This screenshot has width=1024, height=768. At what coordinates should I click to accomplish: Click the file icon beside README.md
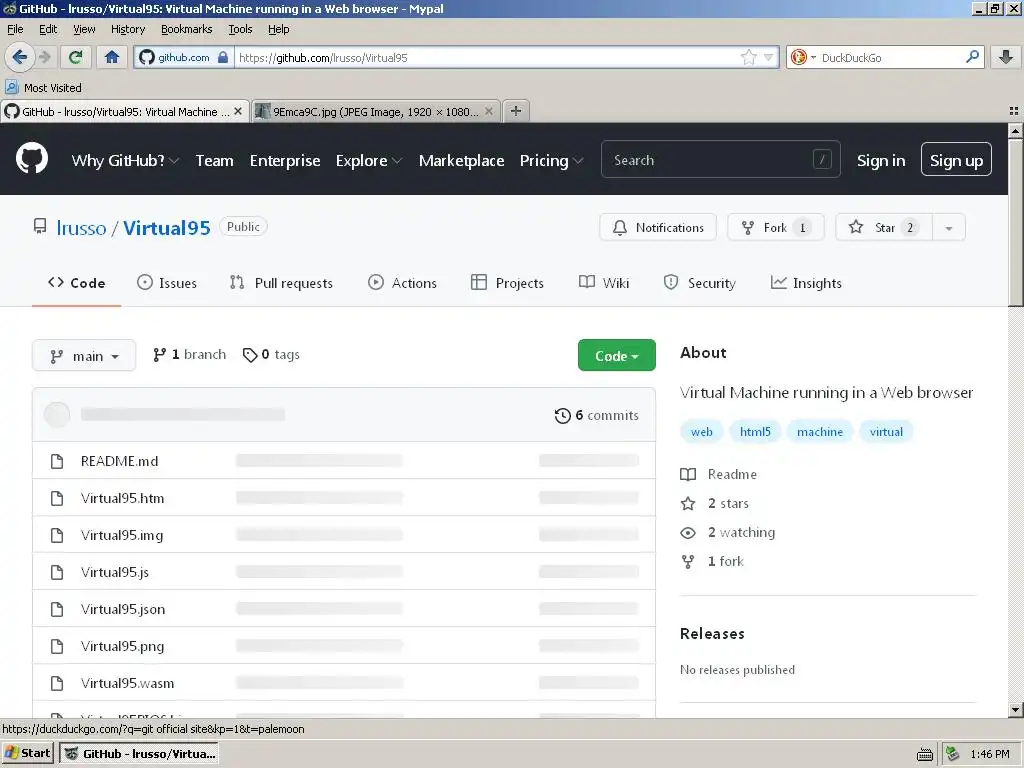tap(57, 461)
